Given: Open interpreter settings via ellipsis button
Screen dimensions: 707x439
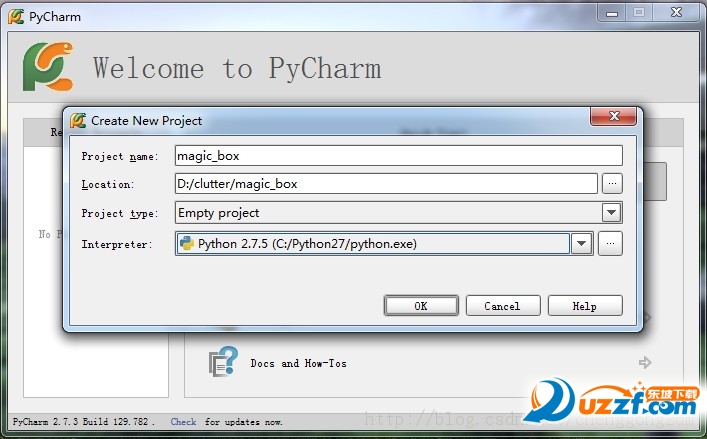Looking at the screenshot, I should 610,244.
